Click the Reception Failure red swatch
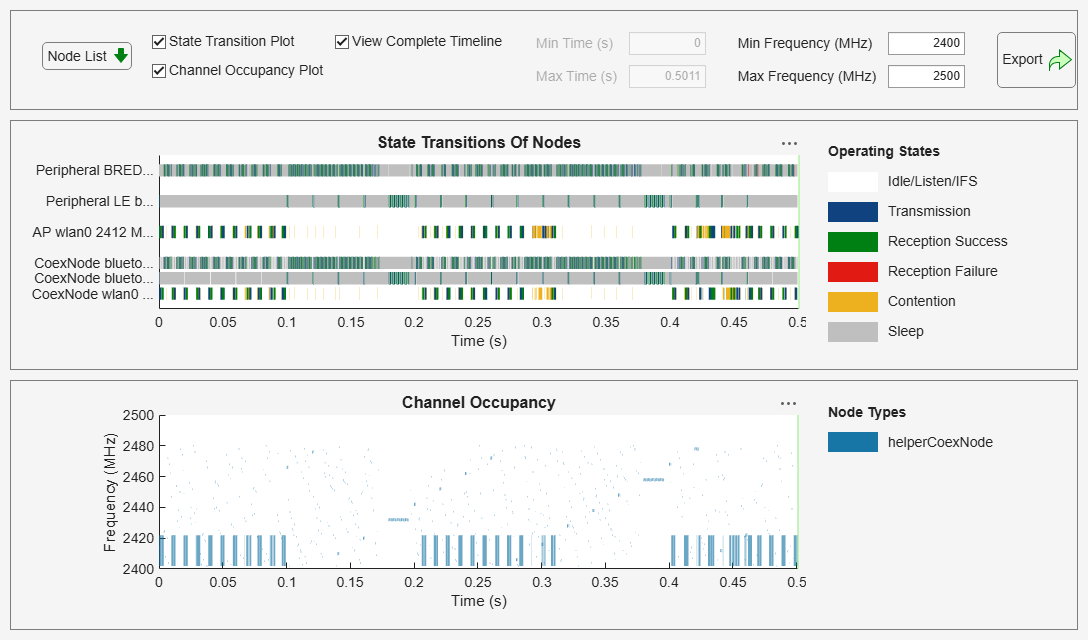 click(853, 271)
